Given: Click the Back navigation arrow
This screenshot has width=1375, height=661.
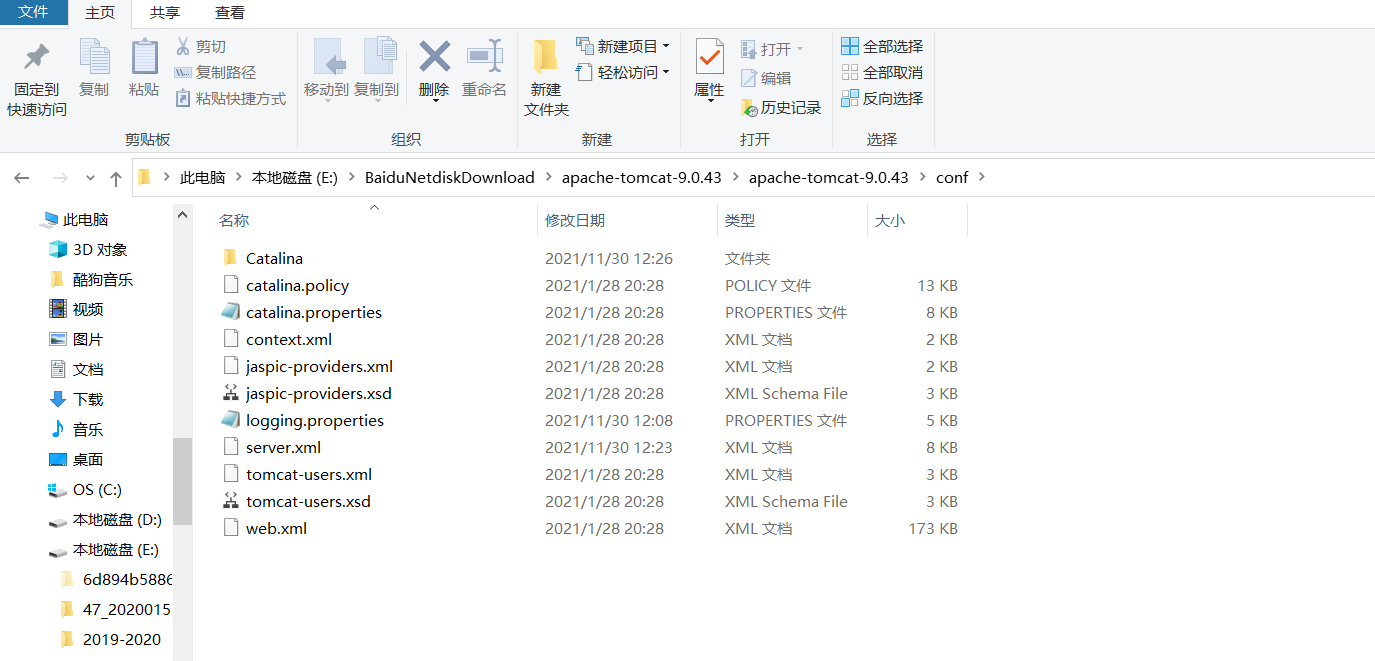Looking at the screenshot, I should pyautogui.click(x=22, y=178).
